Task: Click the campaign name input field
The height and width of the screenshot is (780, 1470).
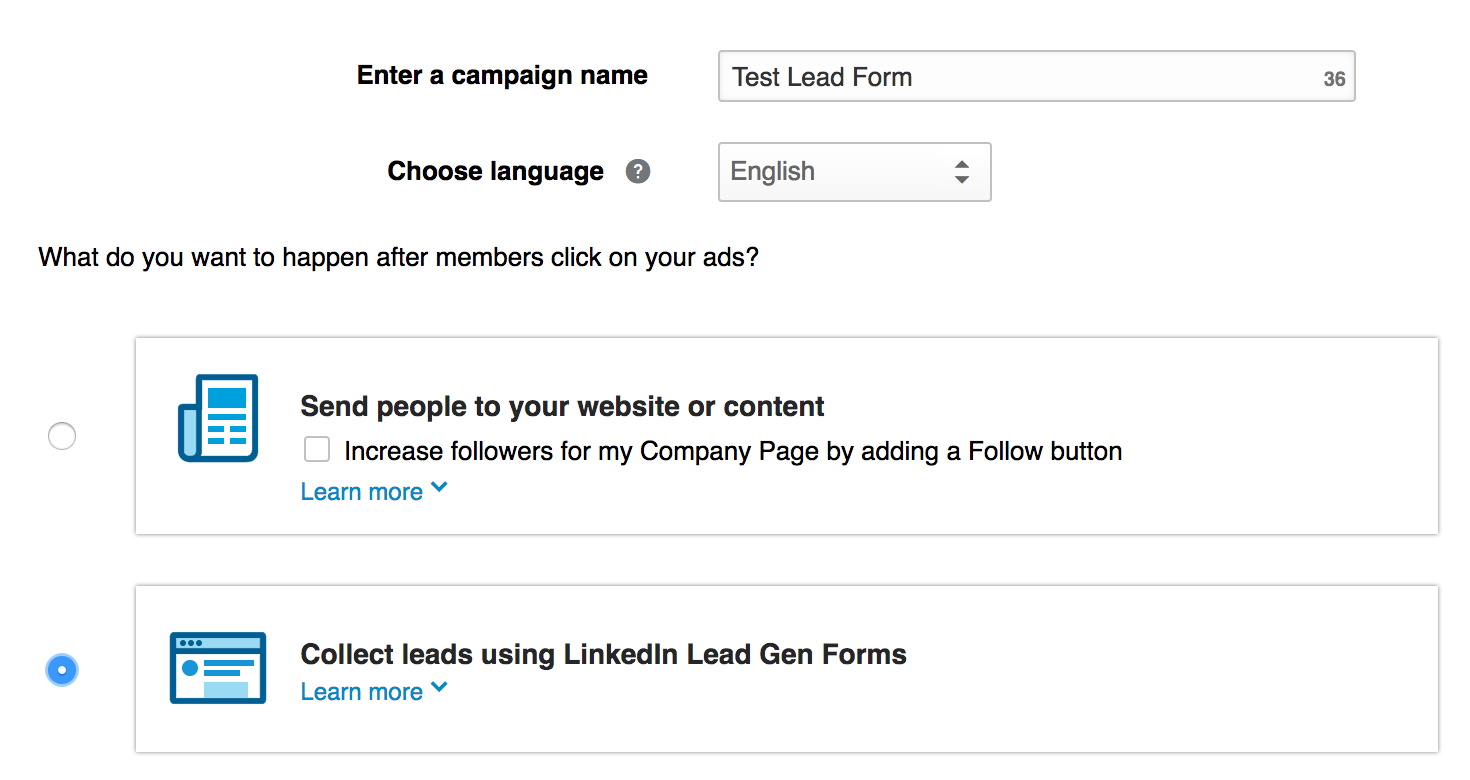Action: pos(1000,76)
